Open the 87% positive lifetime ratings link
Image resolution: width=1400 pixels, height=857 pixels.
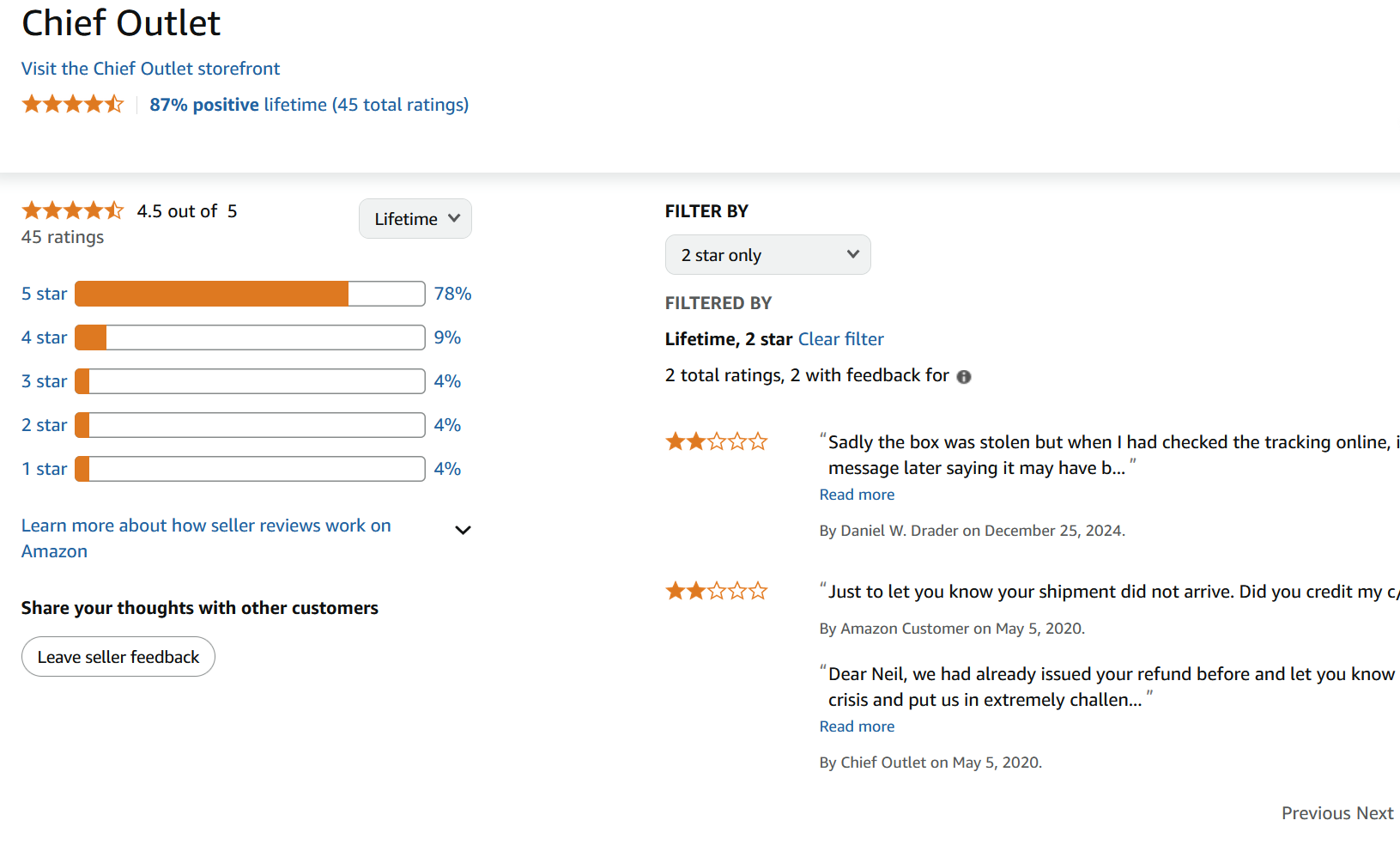tap(309, 105)
